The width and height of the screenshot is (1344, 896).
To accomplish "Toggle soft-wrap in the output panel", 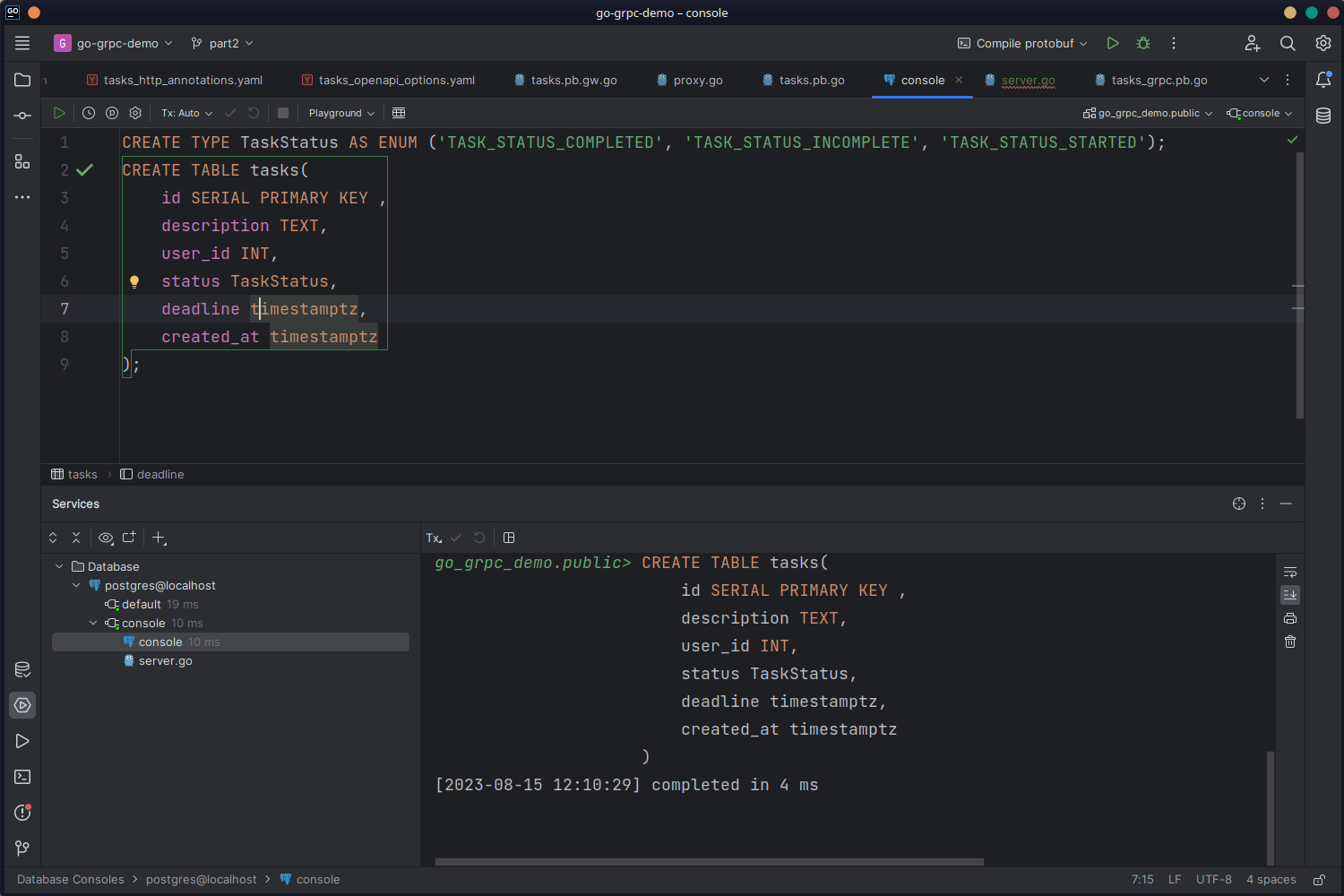I will point(1290,572).
